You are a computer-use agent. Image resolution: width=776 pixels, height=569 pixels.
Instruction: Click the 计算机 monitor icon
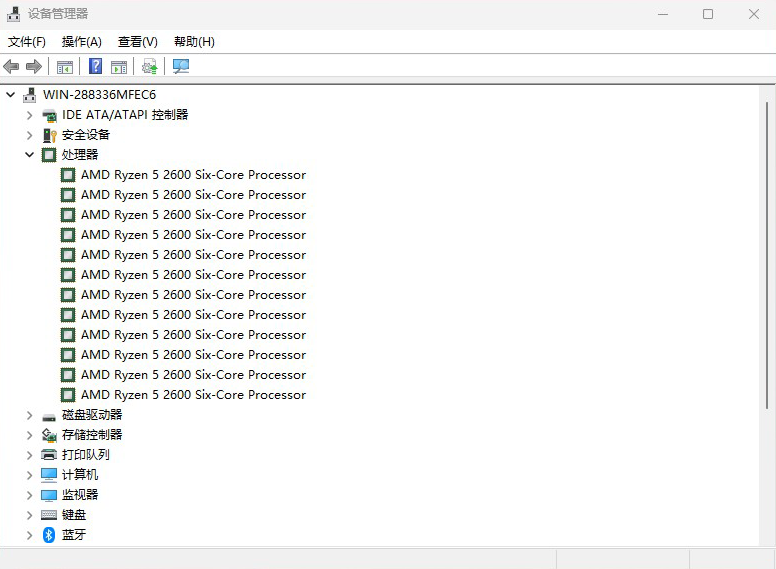point(49,474)
